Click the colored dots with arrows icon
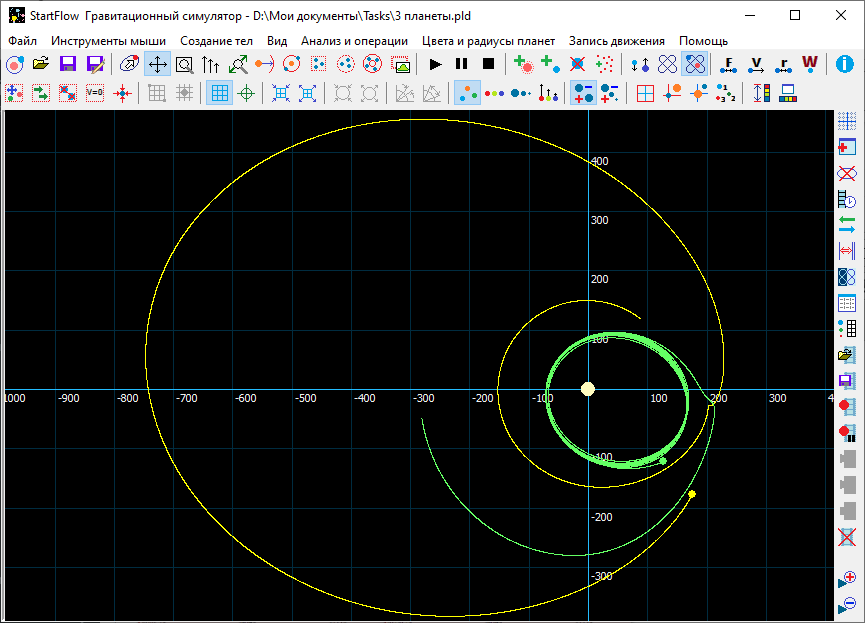 coord(548,93)
